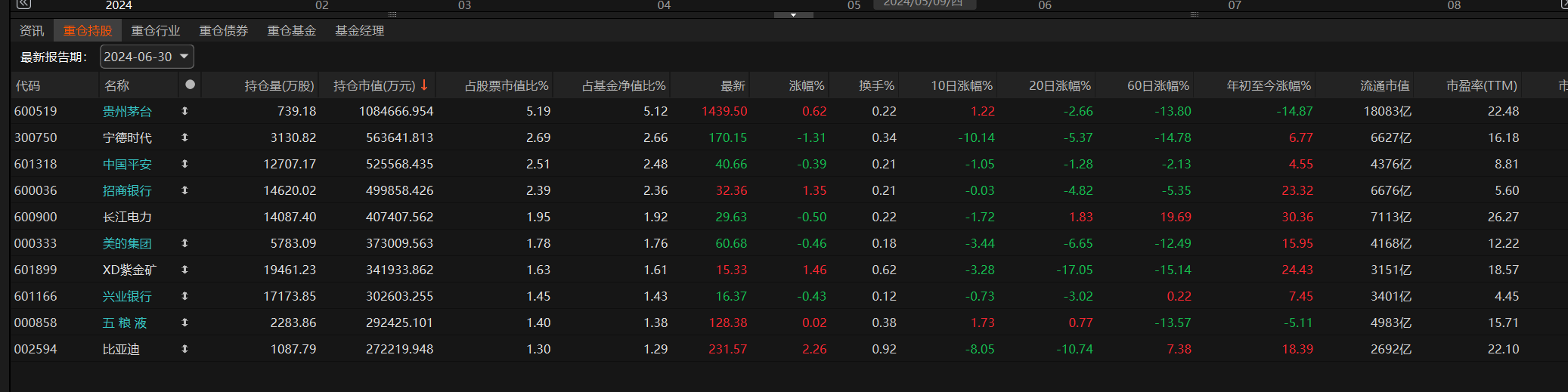
Task: Click stock code 600519
Action: 36,111
